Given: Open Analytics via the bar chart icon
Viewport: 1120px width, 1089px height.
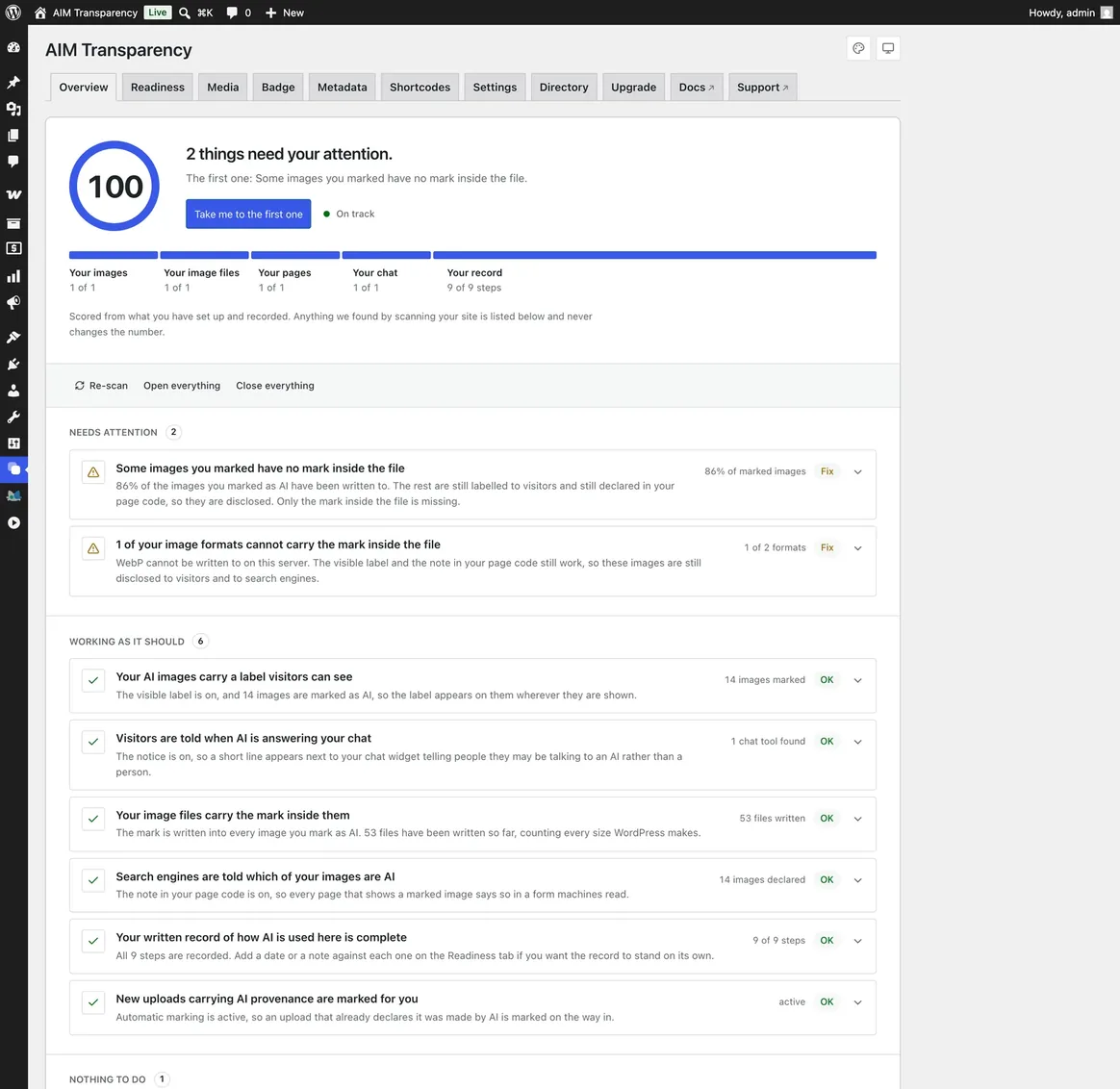Looking at the screenshot, I should pyautogui.click(x=13, y=276).
